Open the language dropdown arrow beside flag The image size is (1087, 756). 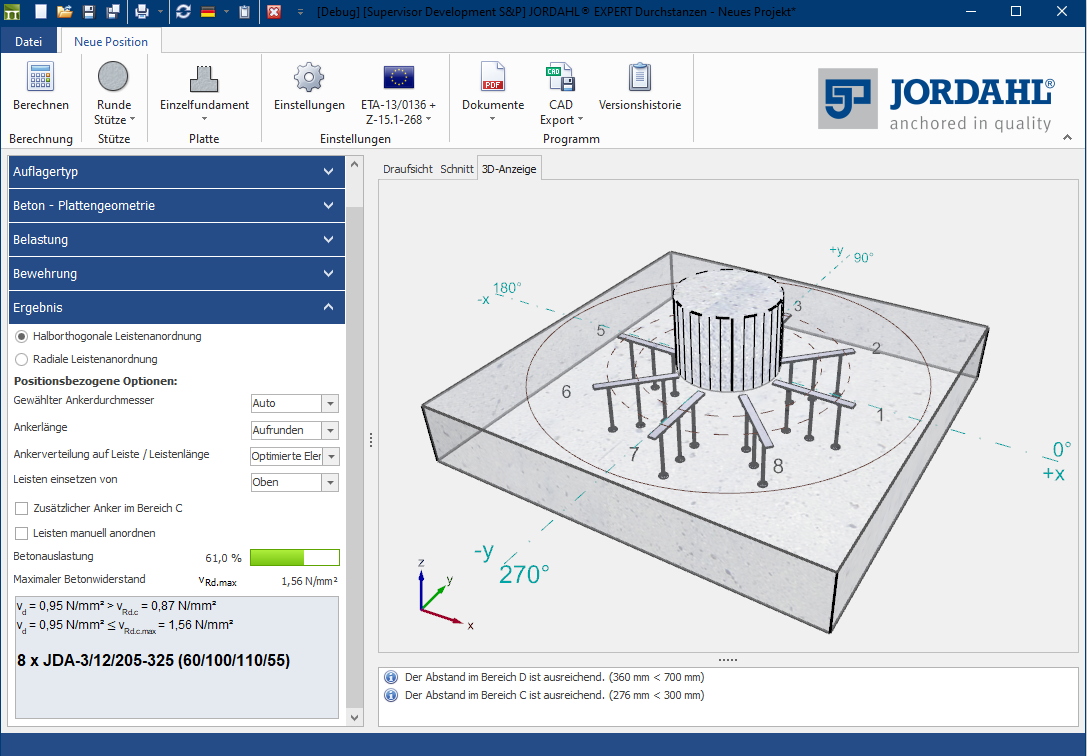pos(226,11)
